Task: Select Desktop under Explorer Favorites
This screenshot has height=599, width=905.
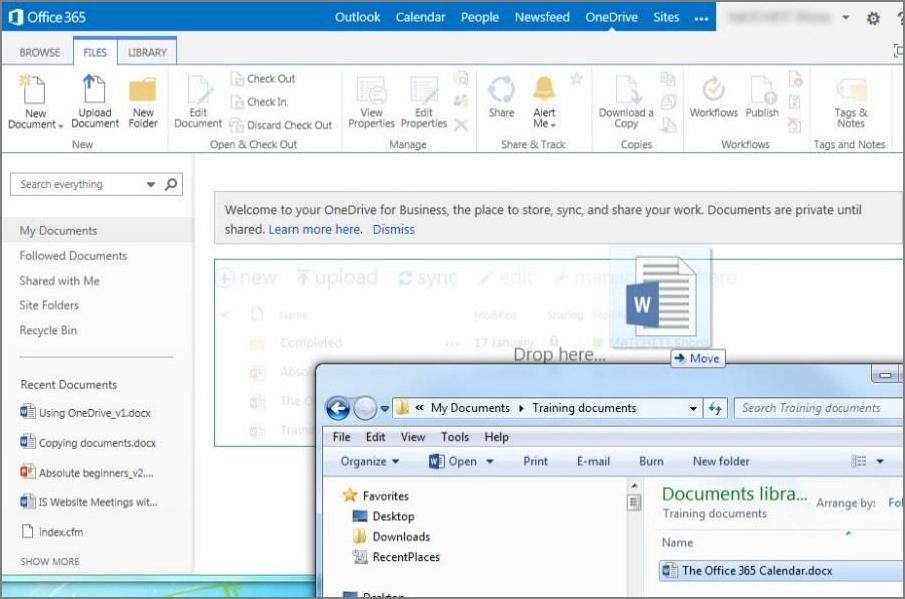Action: (383, 516)
